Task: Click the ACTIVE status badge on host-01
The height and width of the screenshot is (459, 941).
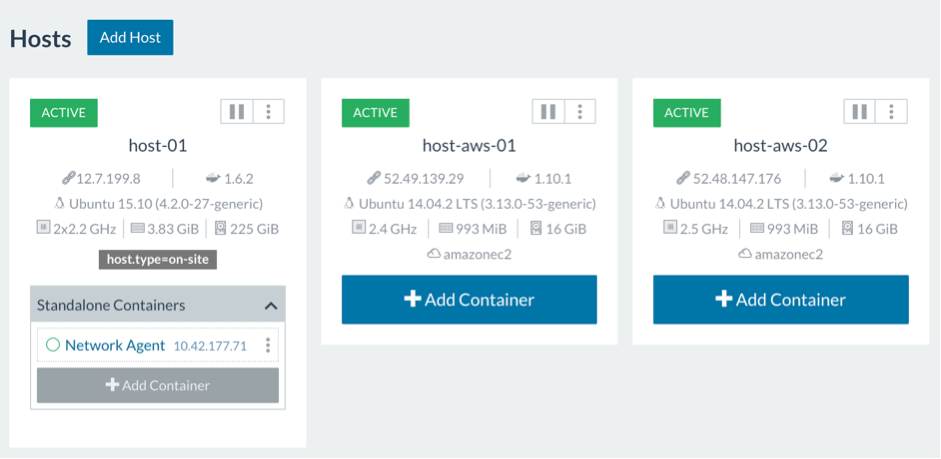Action: (64, 112)
